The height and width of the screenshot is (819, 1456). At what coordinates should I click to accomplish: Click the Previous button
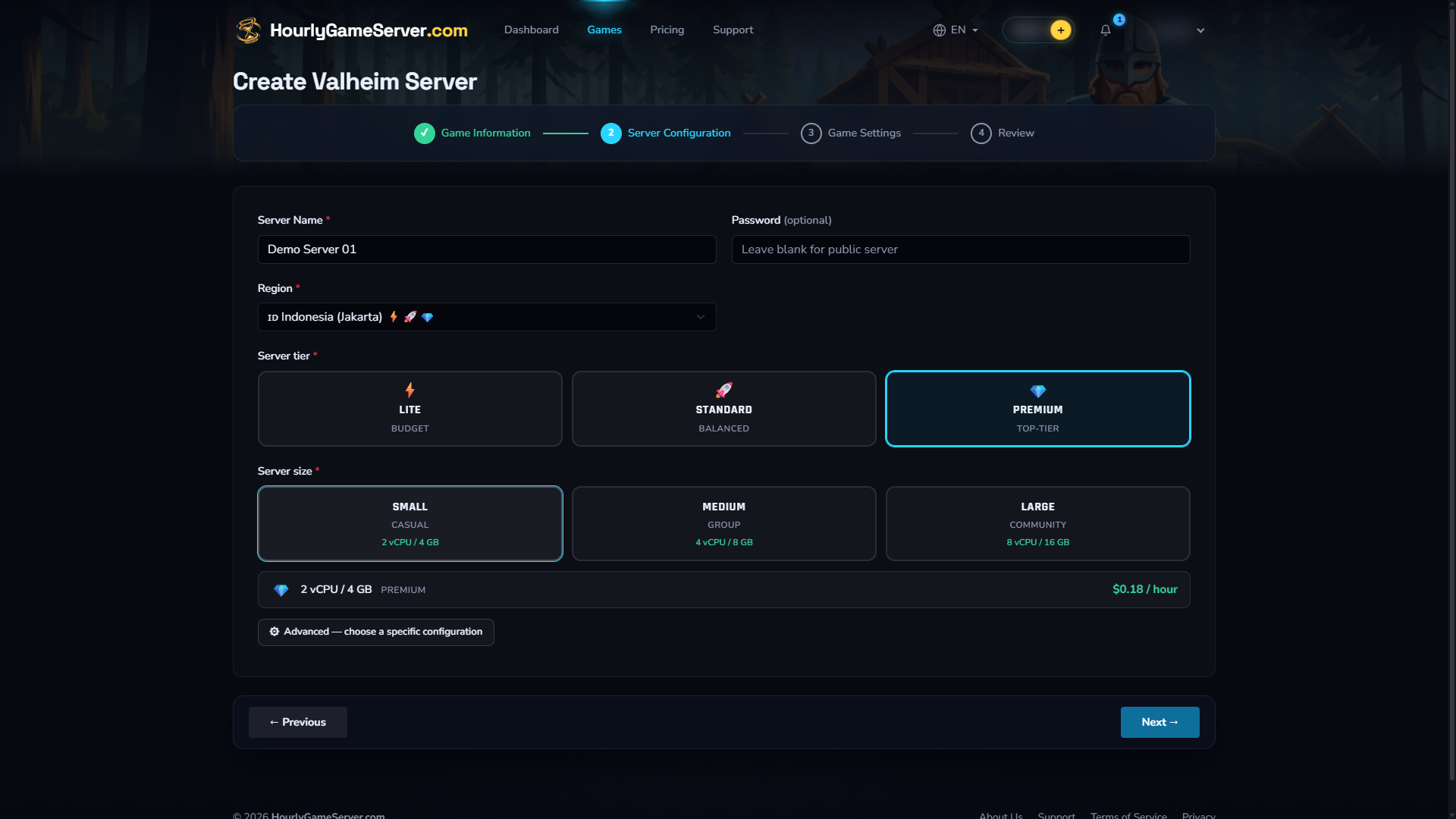(x=298, y=723)
